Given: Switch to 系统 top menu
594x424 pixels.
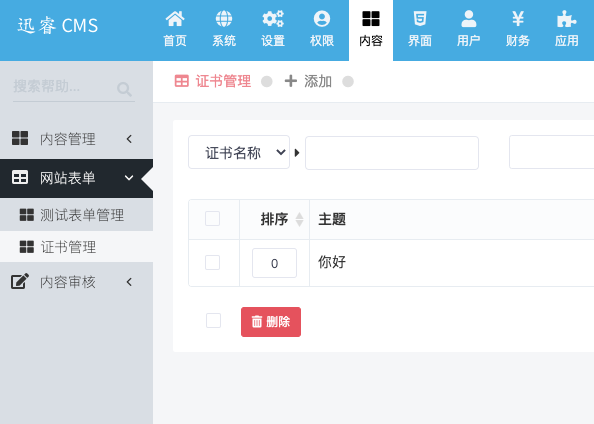Looking at the screenshot, I should (x=224, y=30).
